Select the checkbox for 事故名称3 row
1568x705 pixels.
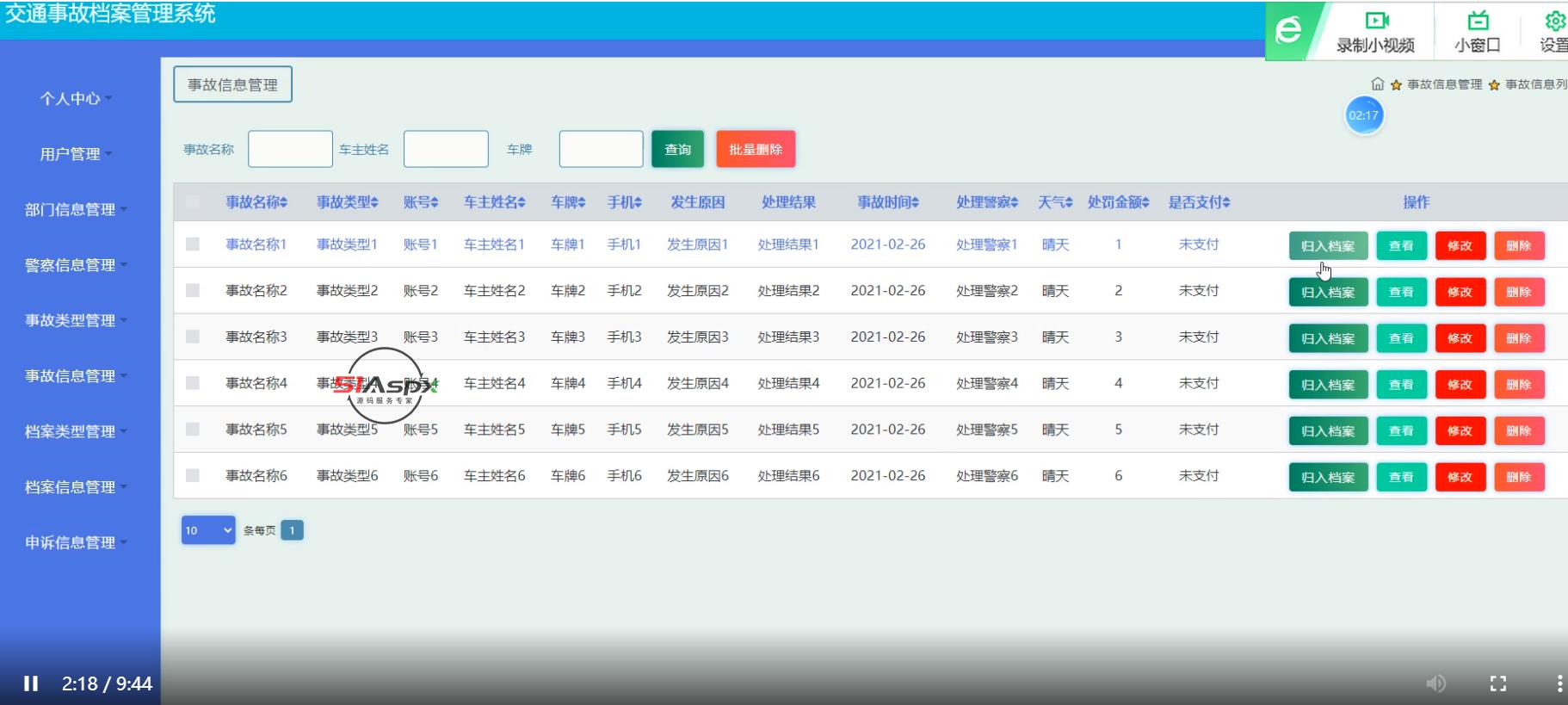tap(193, 337)
